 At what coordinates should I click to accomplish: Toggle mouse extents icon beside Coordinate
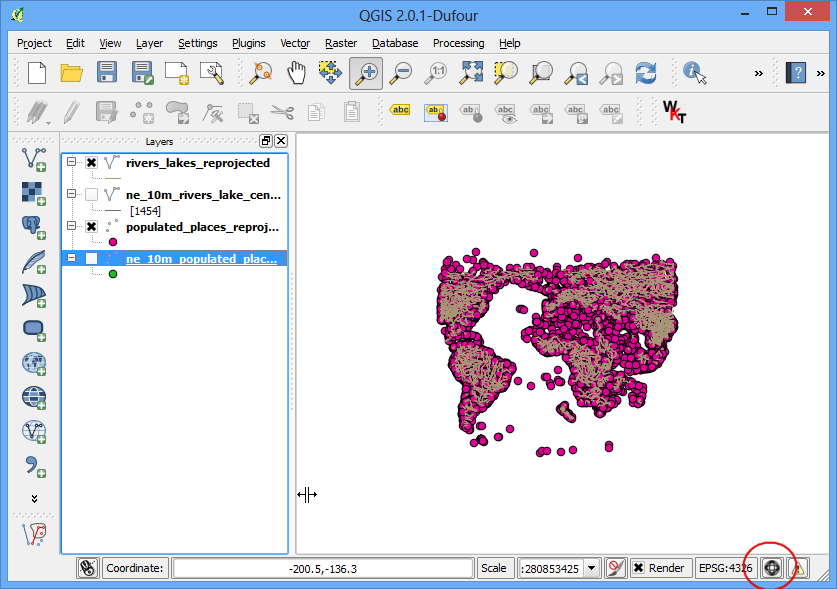[88, 568]
